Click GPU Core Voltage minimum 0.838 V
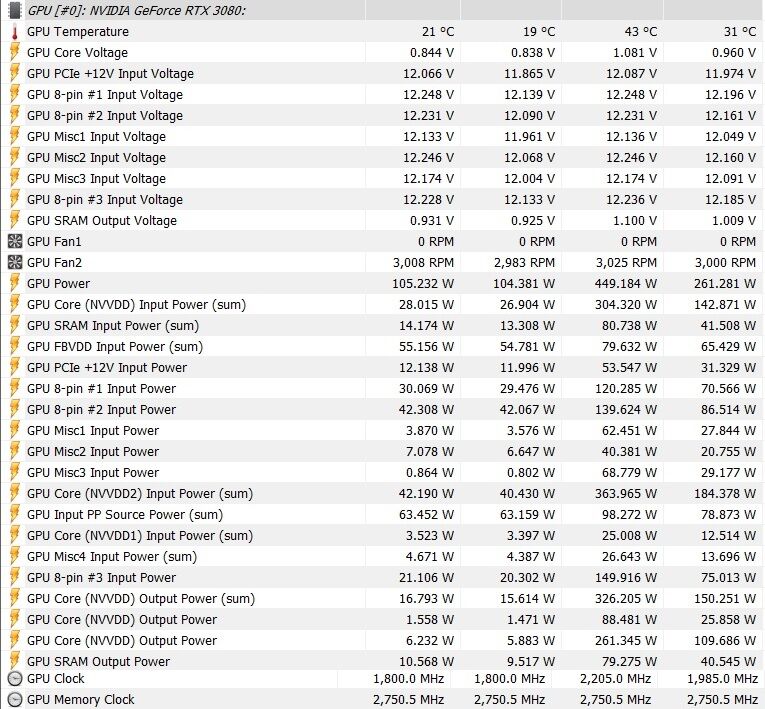 click(533, 53)
